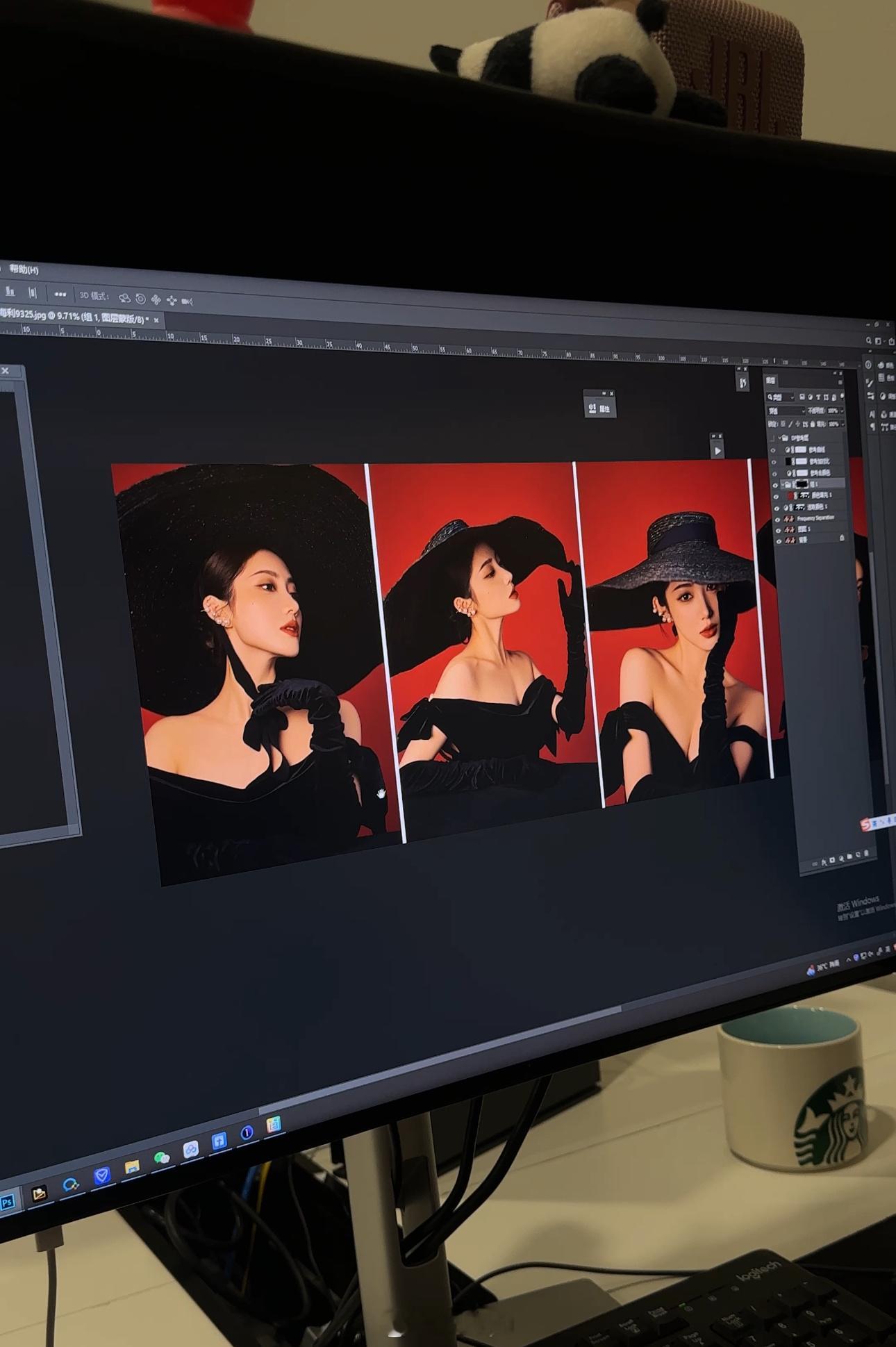Close the 9325.jpg document tab
The image size is (896, 1347).
pyautogui.click(x=156, y=320)
